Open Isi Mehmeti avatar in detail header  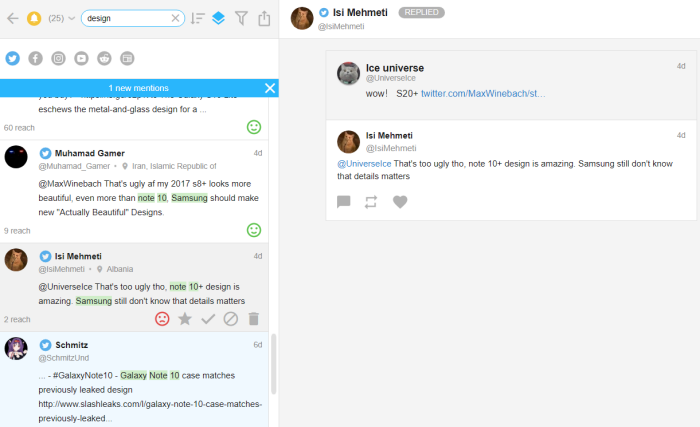click(x=302, y=18)
